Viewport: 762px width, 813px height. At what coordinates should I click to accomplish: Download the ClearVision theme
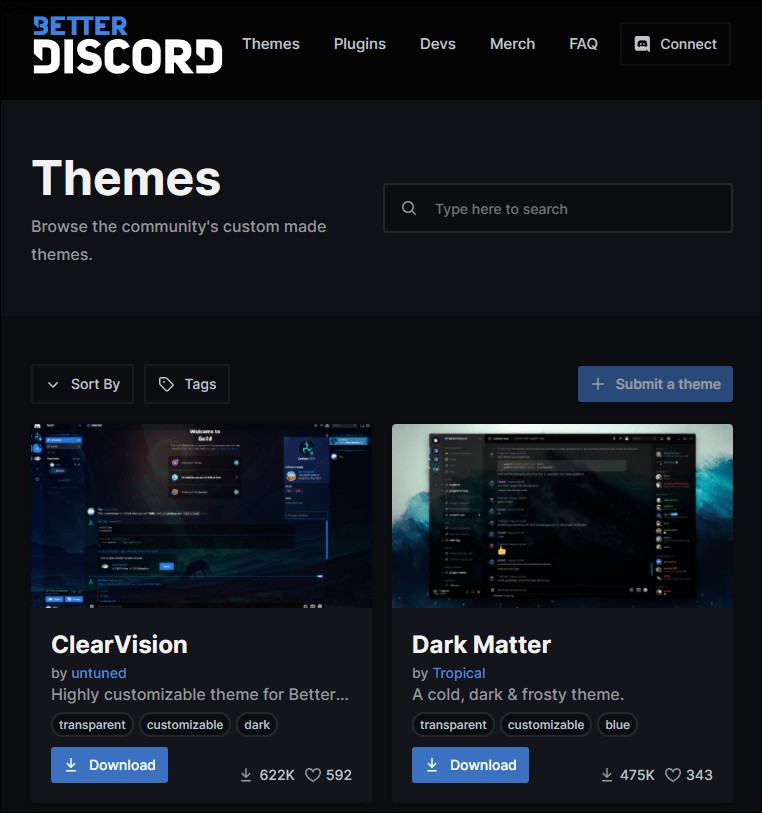pyautogui.click(x=109, y=765)
